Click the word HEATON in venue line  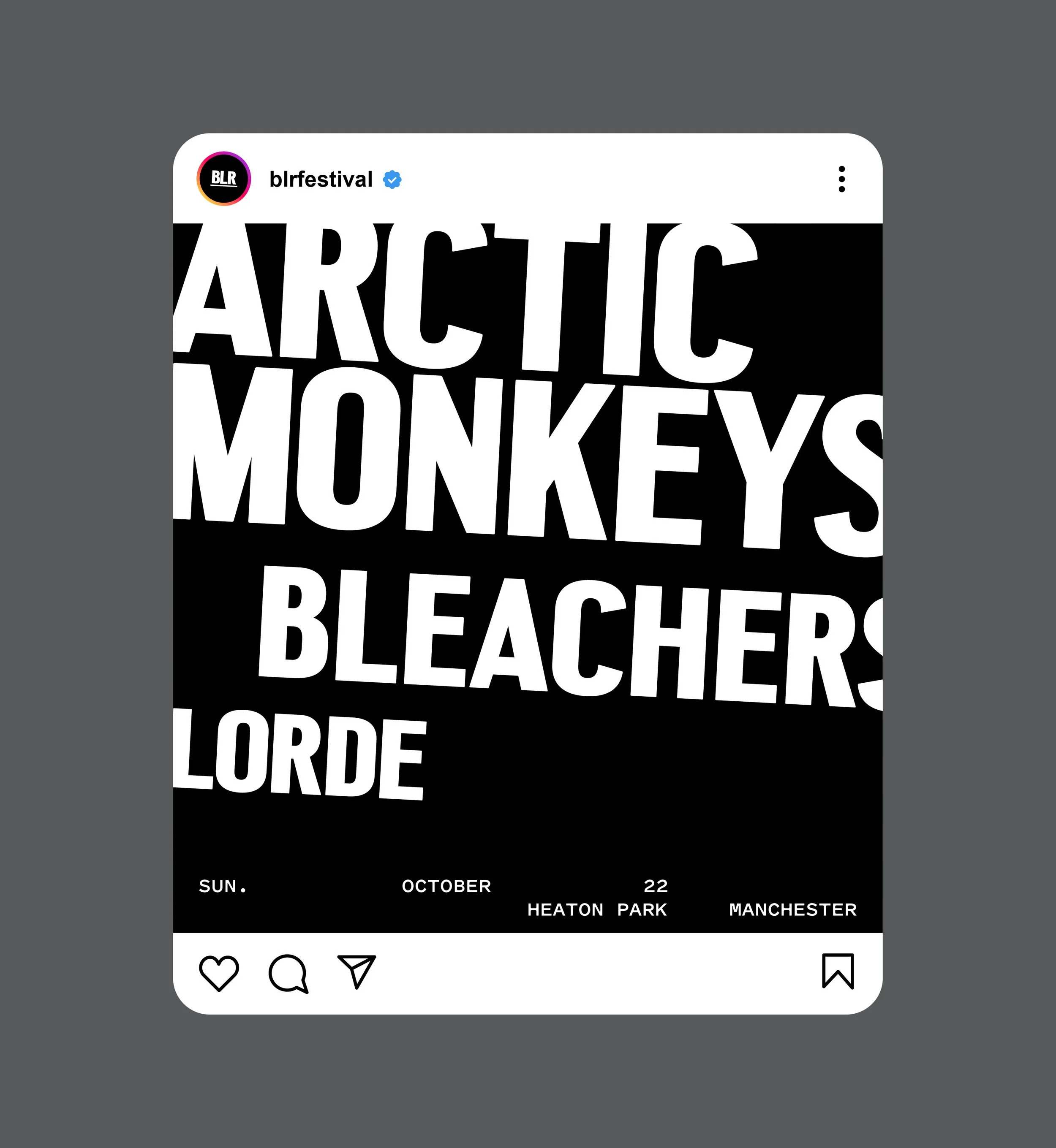(x=565, y=909)
